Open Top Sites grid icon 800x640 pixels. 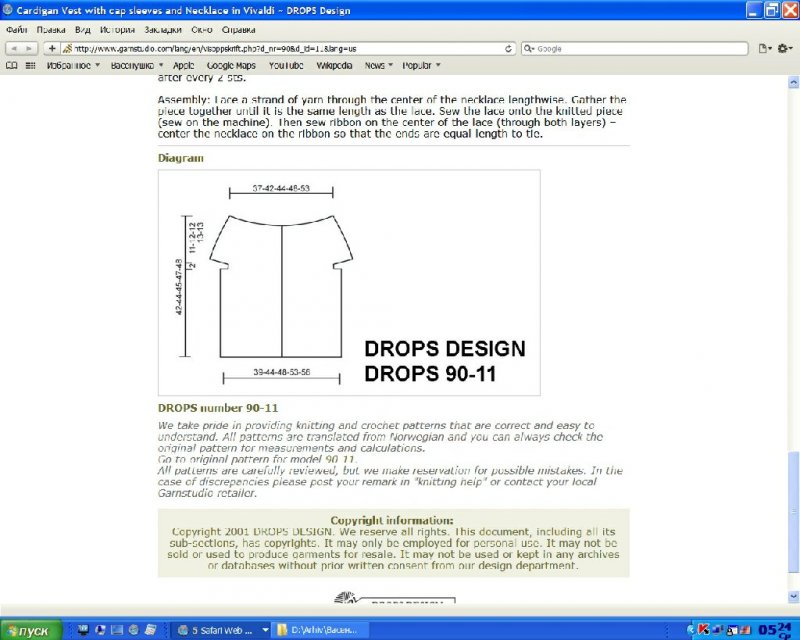31,66
